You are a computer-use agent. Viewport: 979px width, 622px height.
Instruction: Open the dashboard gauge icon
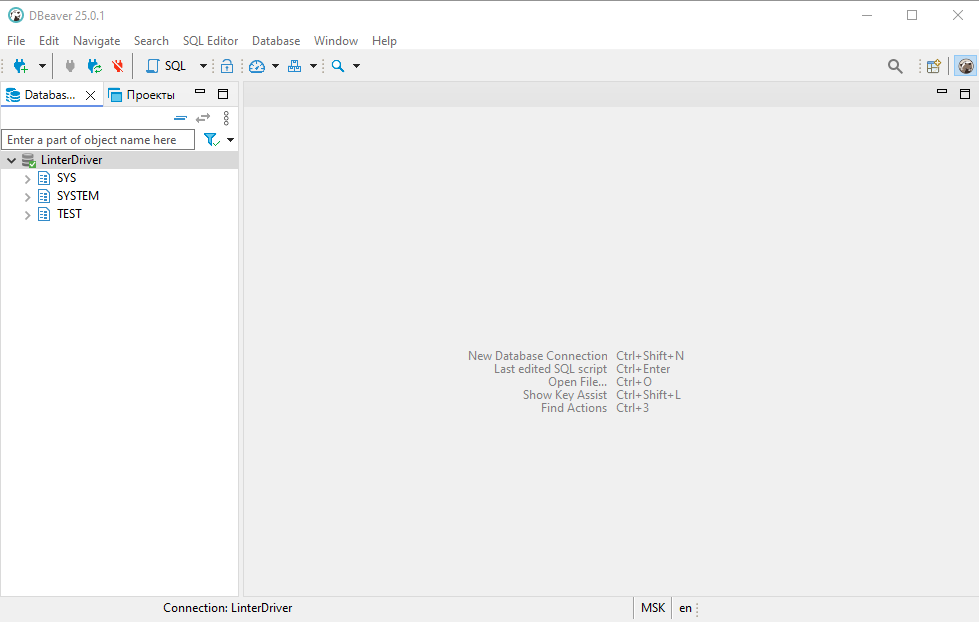257,66
